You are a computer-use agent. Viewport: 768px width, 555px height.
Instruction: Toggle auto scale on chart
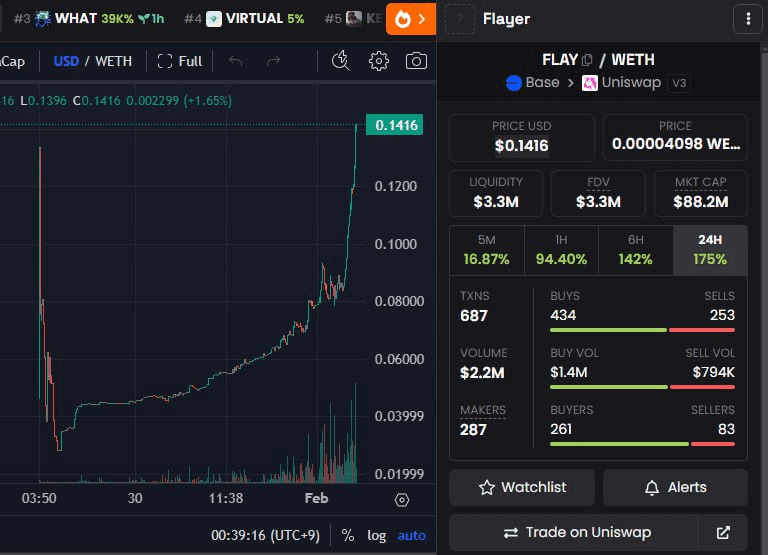pyautogui.click(x=411, y=535)
